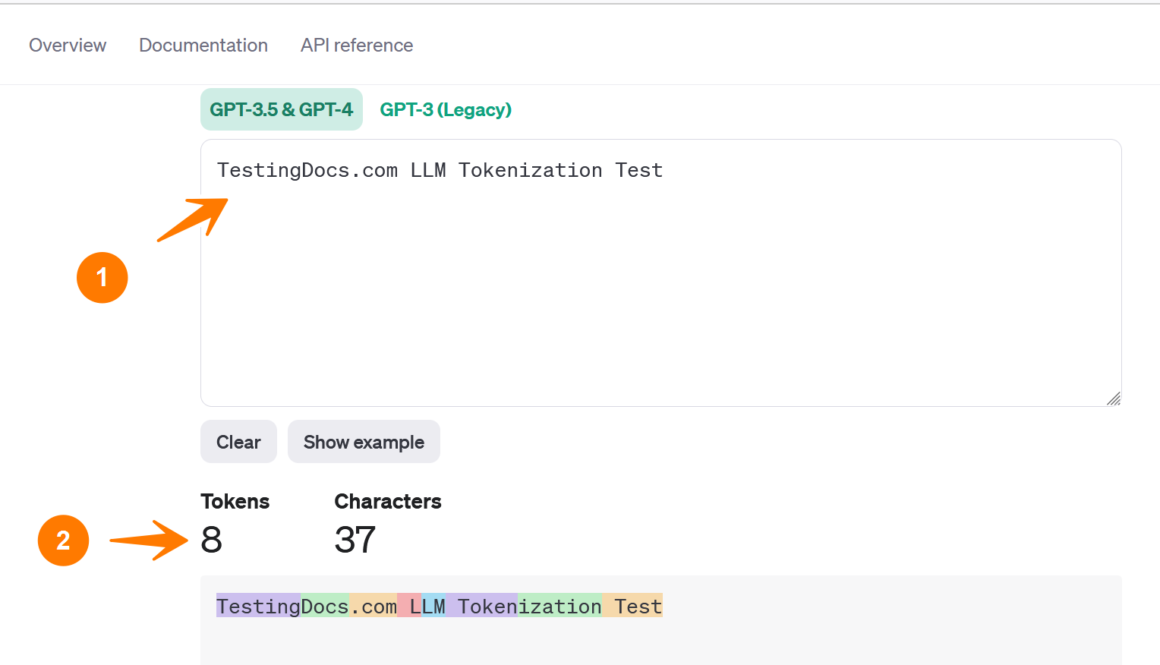Click the Characters count value 37
This screenshot has width=1160, height=665.
pyautogui.click(x=355, y=540)
